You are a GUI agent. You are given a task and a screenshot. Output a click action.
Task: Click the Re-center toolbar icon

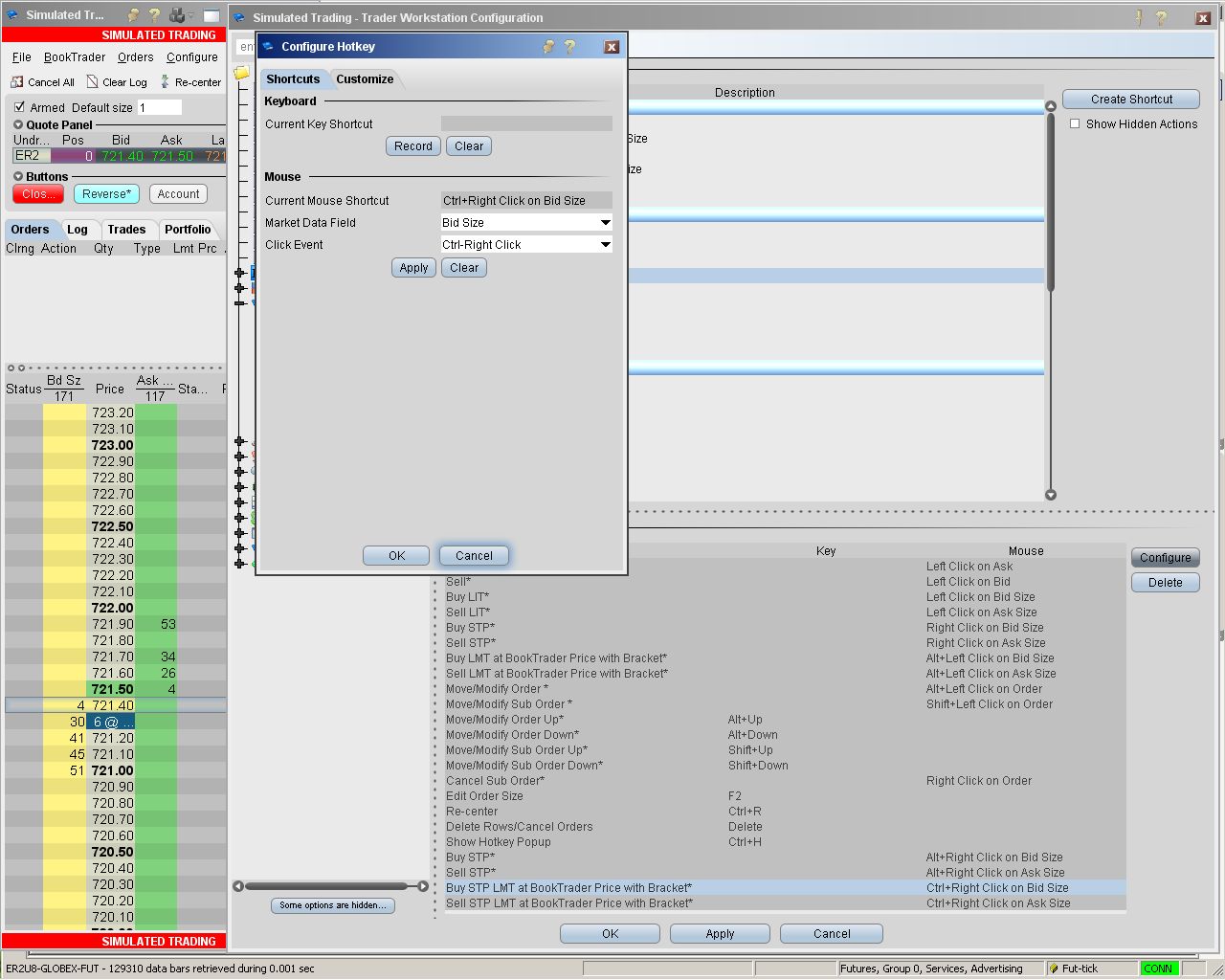165,82
